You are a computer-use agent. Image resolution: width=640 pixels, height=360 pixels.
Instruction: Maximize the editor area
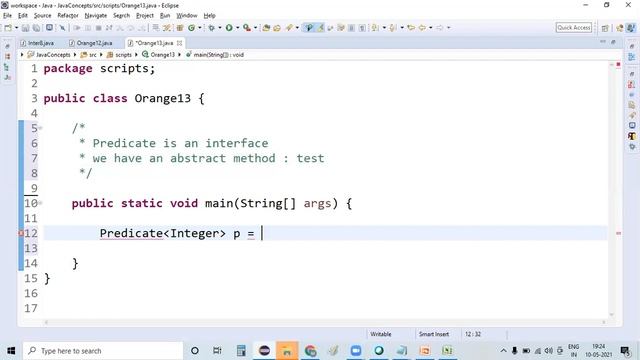[x=613, y=42]
